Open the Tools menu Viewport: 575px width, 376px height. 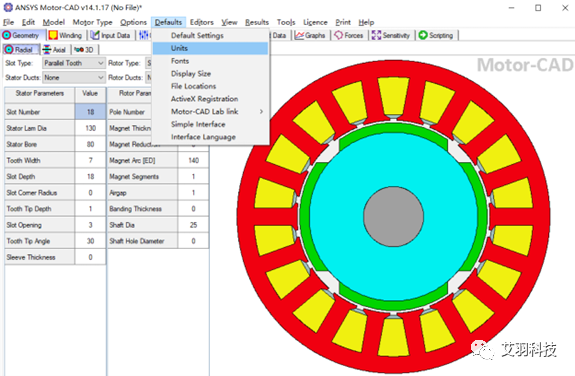tap(286, 22)
